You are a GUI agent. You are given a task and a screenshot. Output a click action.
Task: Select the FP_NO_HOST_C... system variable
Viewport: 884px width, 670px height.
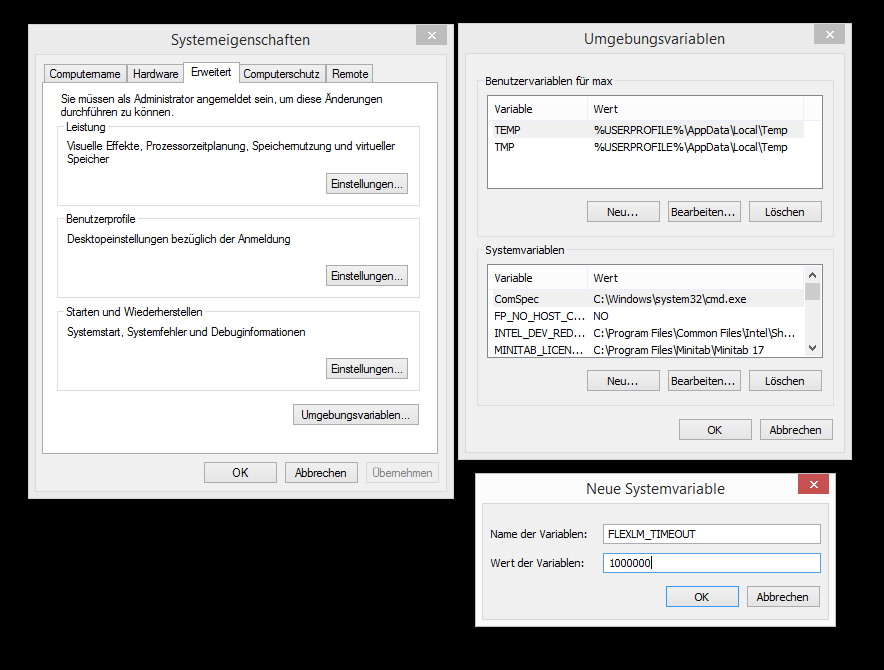[648, 316]
